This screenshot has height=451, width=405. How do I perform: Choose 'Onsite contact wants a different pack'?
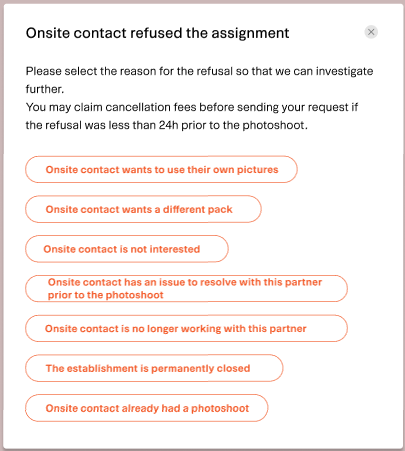pos(143,209)
